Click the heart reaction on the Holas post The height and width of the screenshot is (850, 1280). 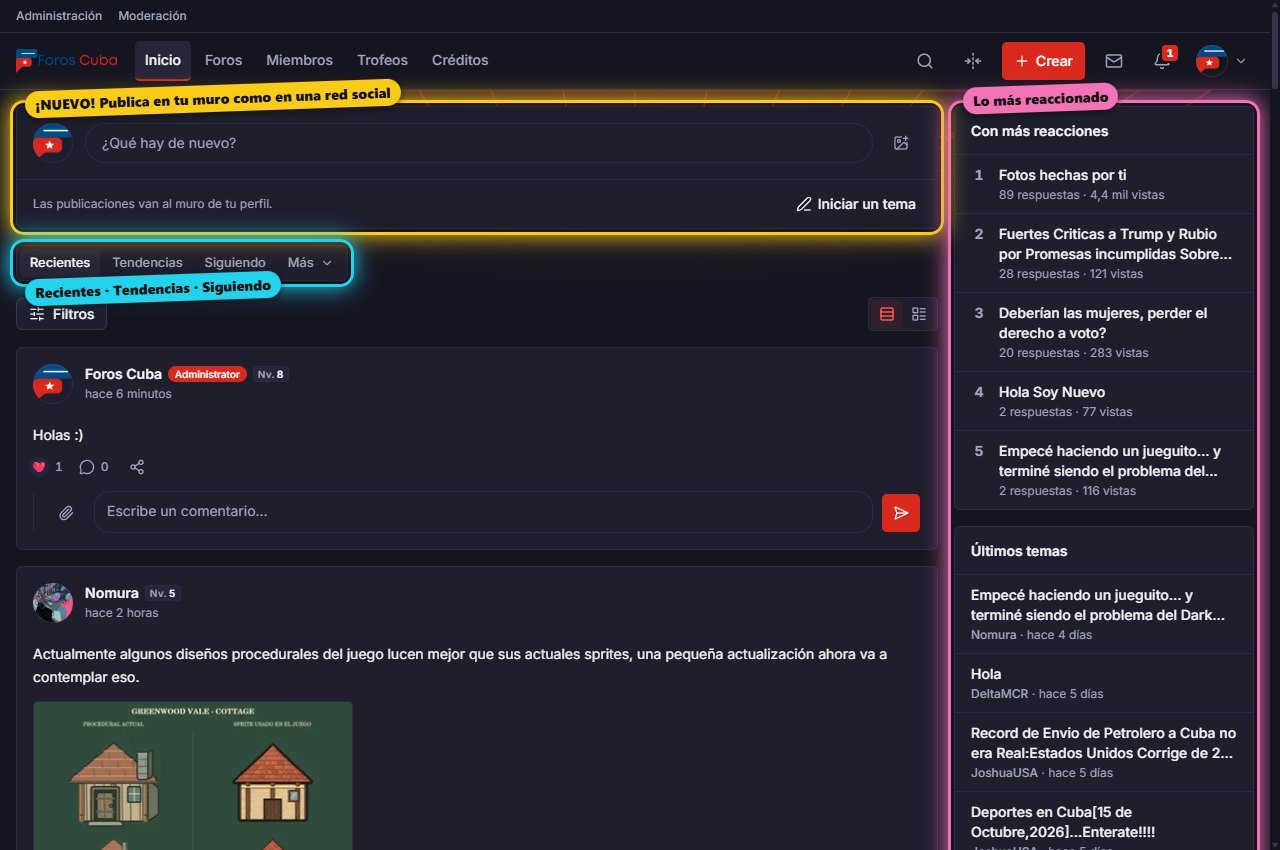click(x=40, y=467)
